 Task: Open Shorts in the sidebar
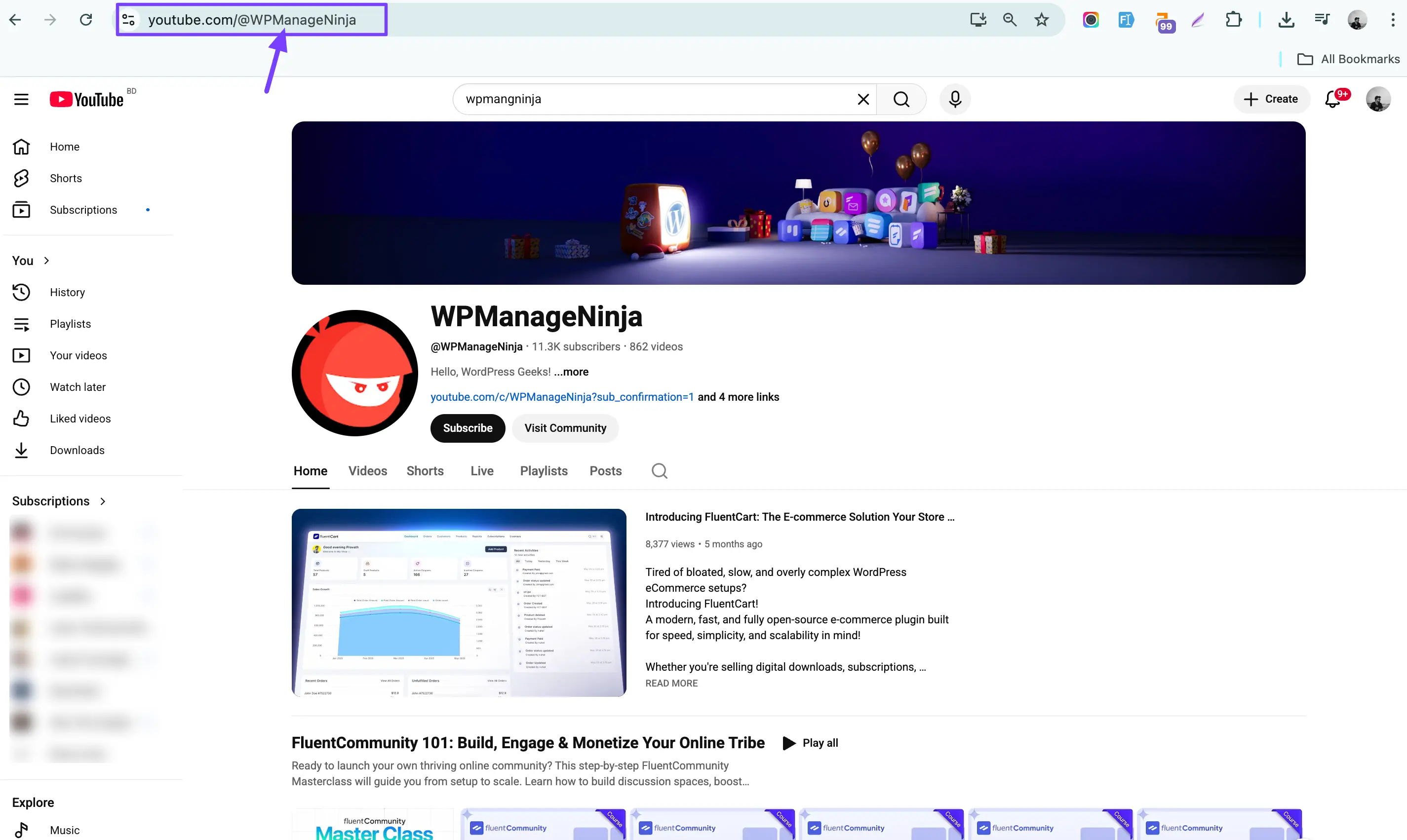pyautogui.click(x=65, y=178)
